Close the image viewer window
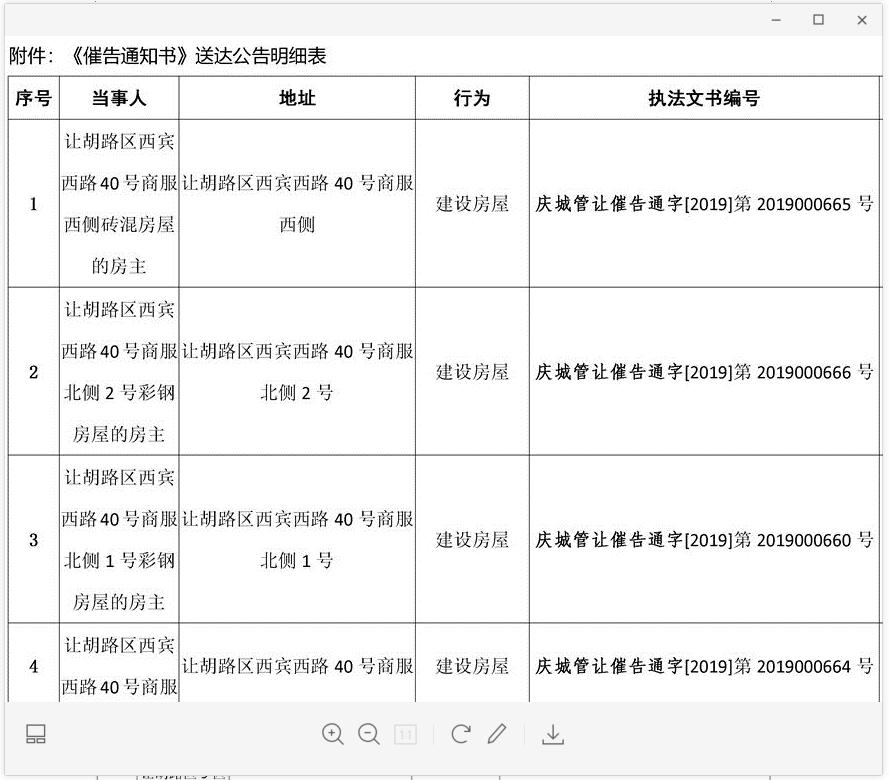Screen dimensions: 895x780 861,20
